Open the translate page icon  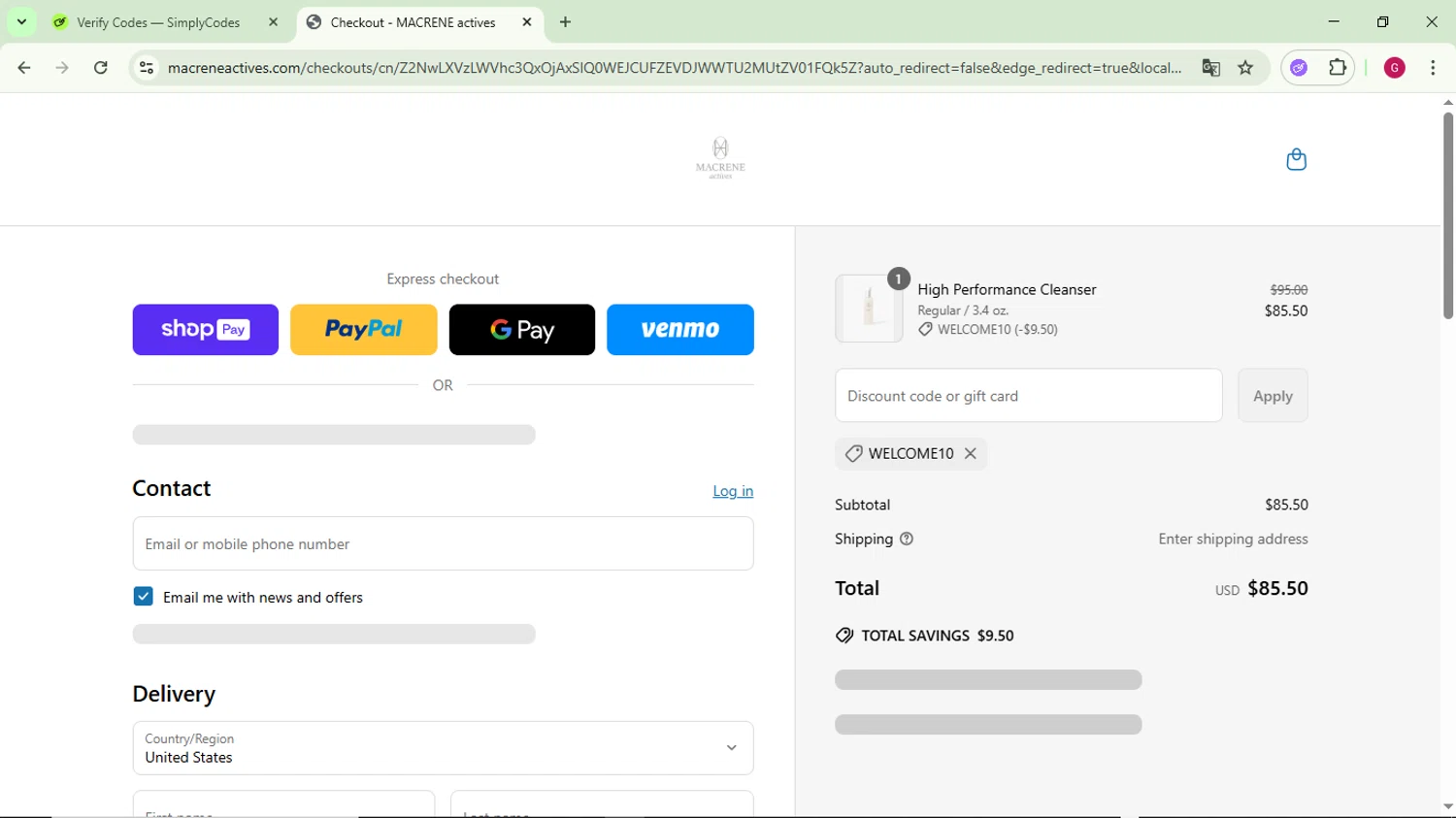coord(1210,68)
